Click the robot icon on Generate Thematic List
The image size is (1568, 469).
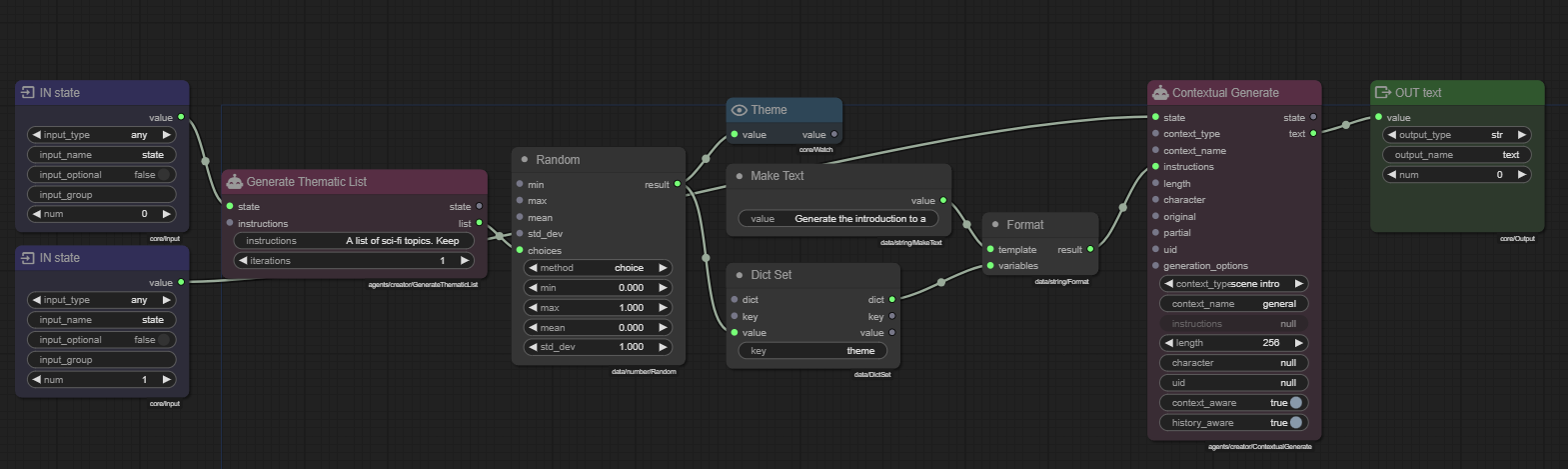point(234,182)
